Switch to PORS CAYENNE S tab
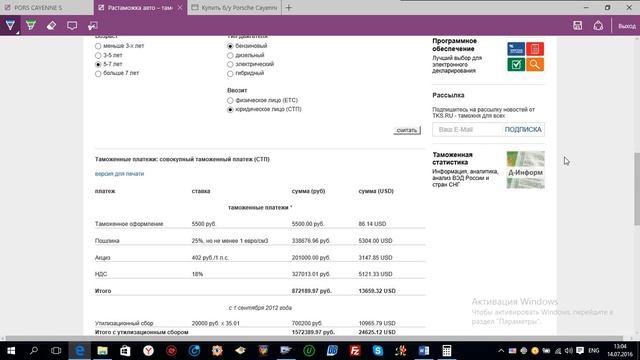The width and height of the screenshot is (640, 360). [x=47, y=7]
